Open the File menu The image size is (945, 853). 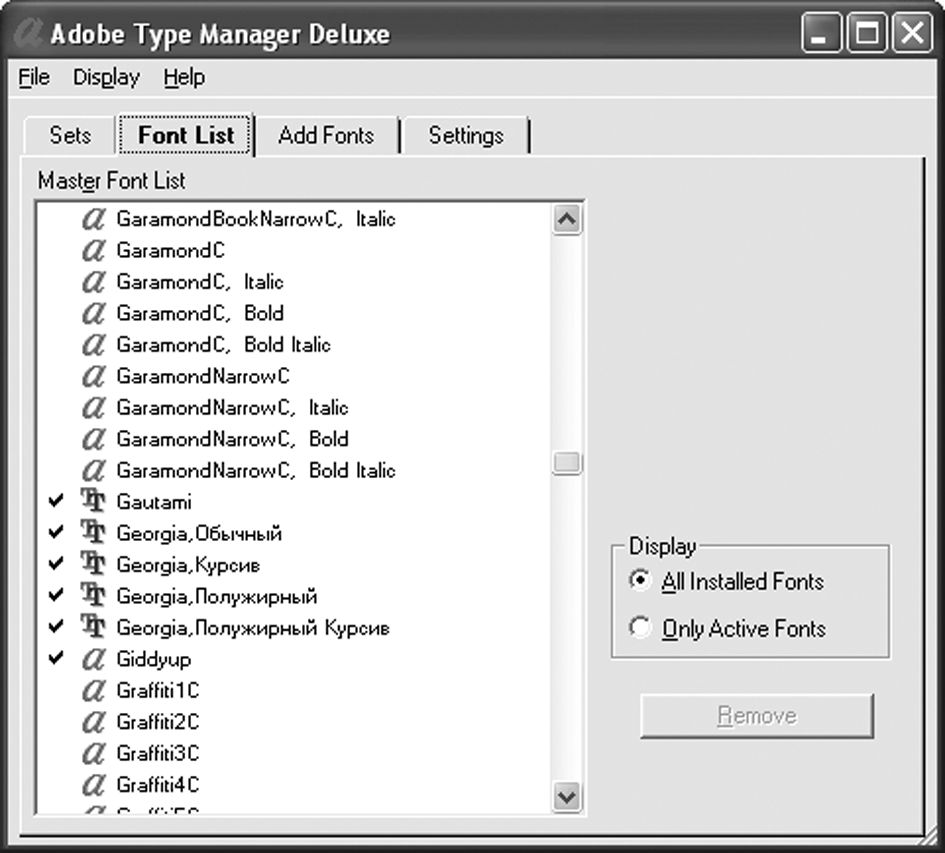[x=34, y=77]
